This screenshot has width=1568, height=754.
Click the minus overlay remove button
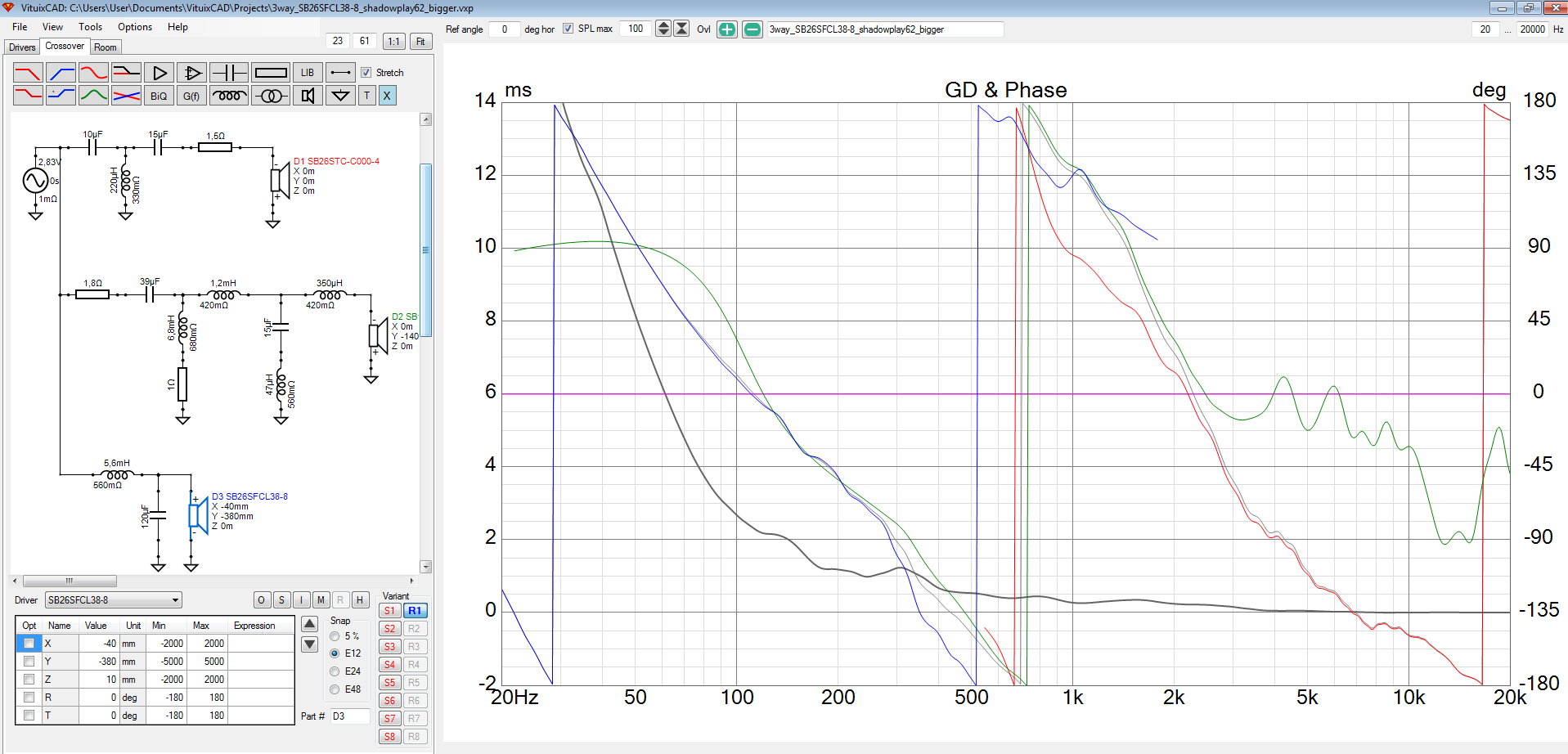coord(753,29)
